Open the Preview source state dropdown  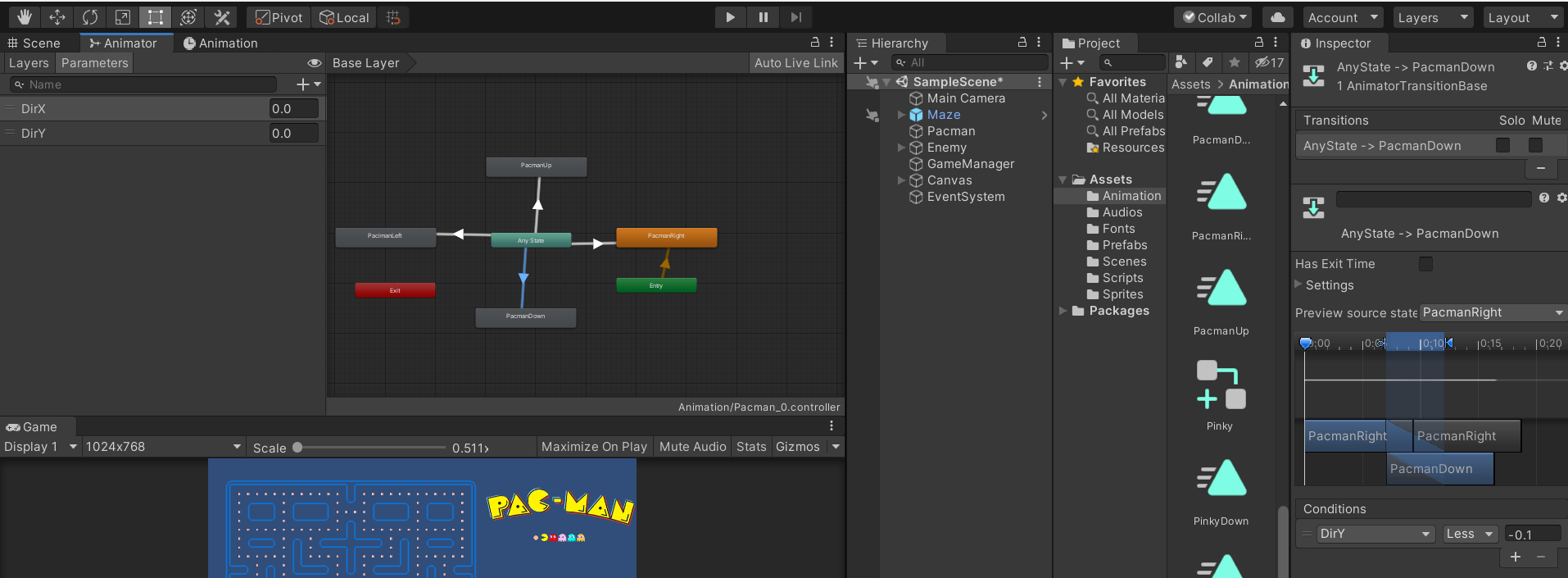pyautogui.click(x=1492, y=312)
